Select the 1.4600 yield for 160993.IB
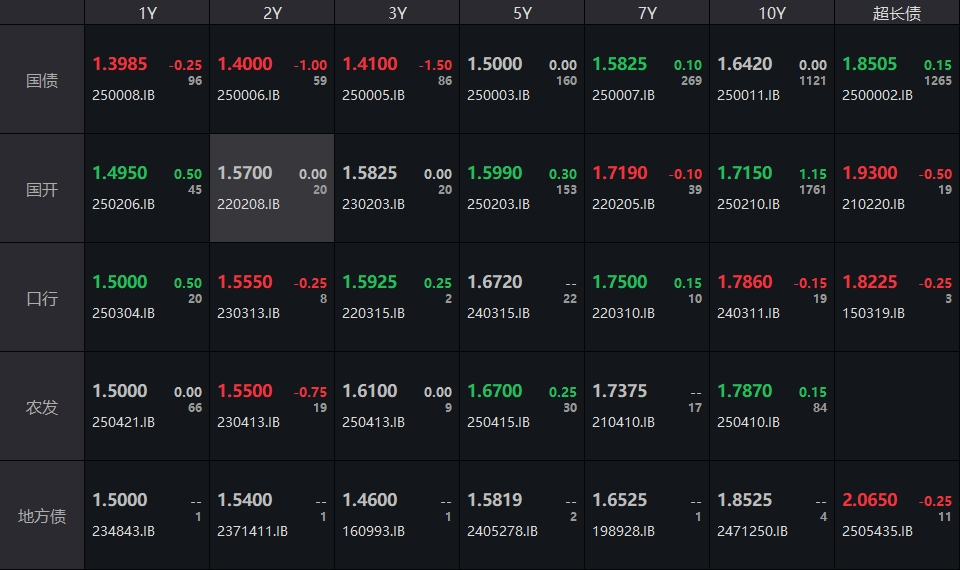960x570 pixels. tap(370, 500)
